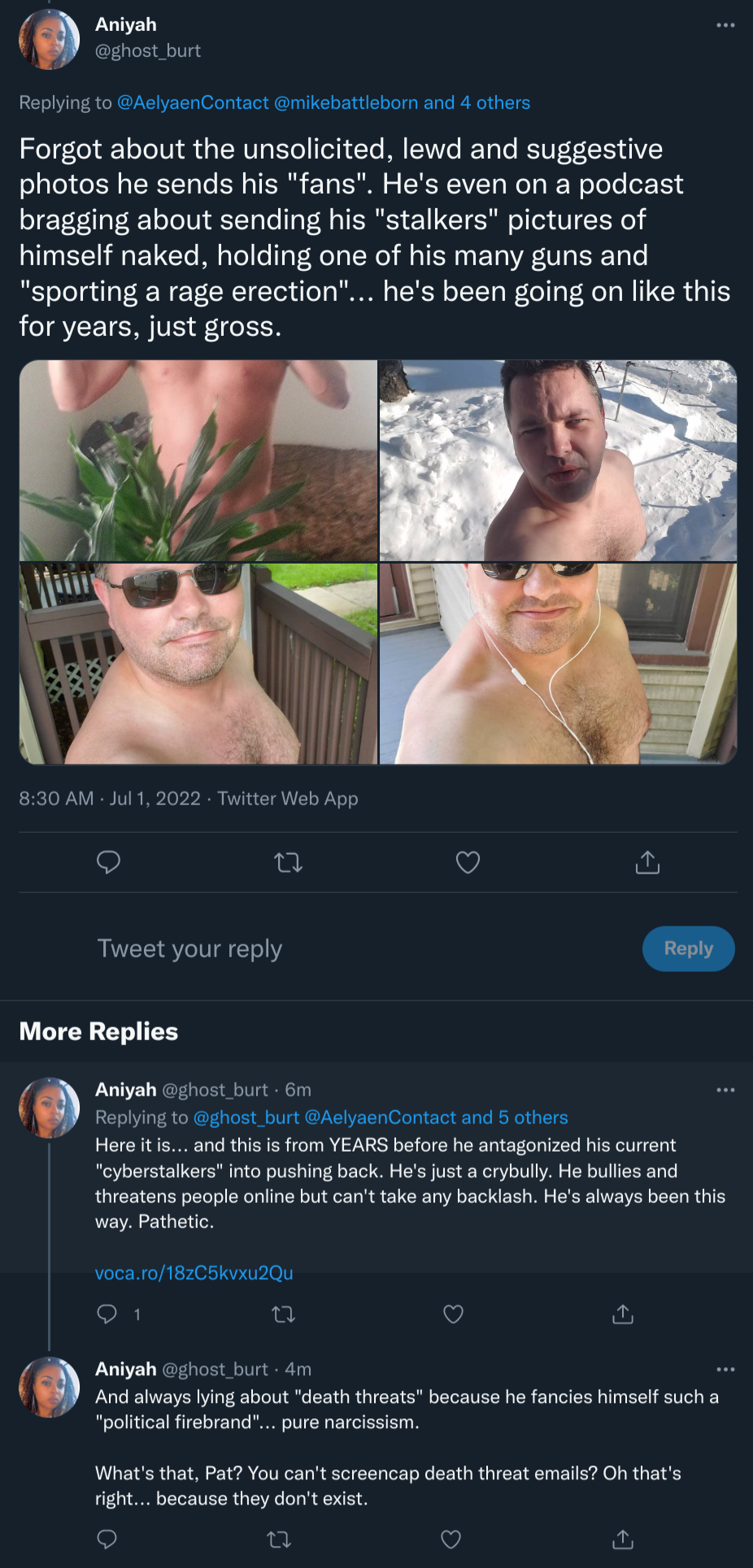Open the voca.ro/18zC5kvxu2Qu link
This screenshot has width=753, height=1568.
194,1273
